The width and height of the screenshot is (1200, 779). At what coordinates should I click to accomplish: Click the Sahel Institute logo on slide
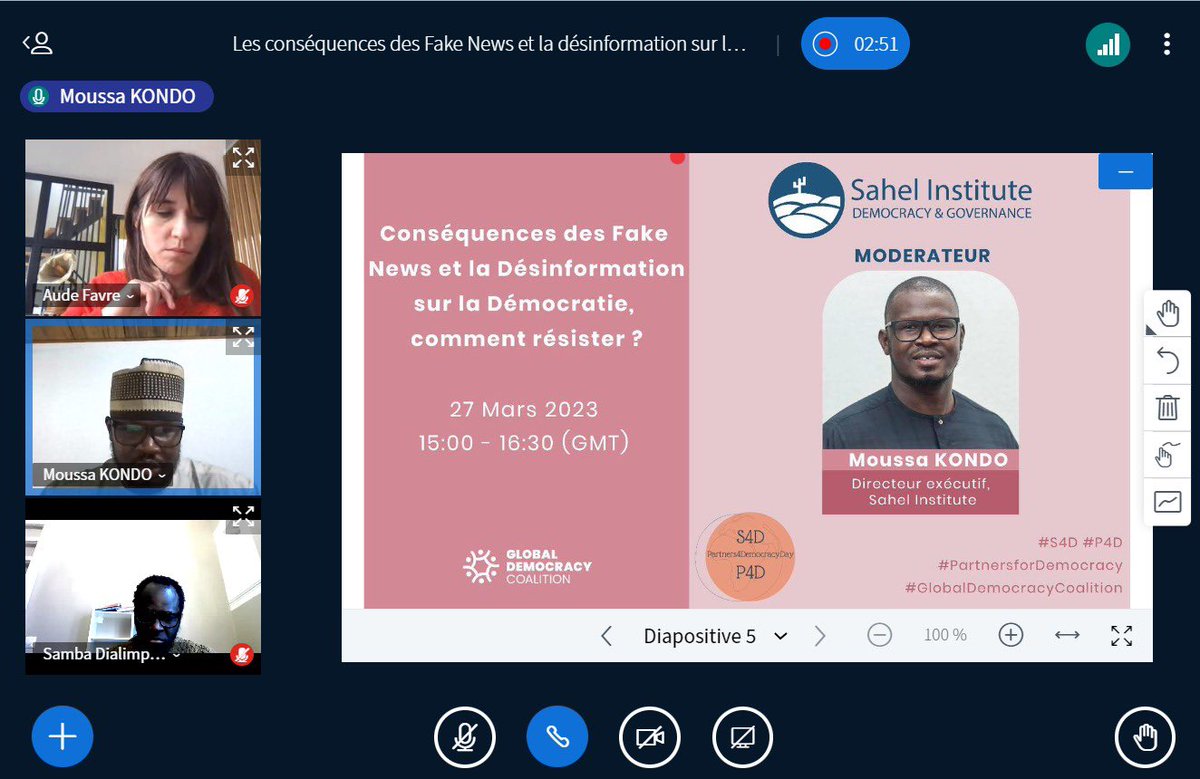click(900, 200)
